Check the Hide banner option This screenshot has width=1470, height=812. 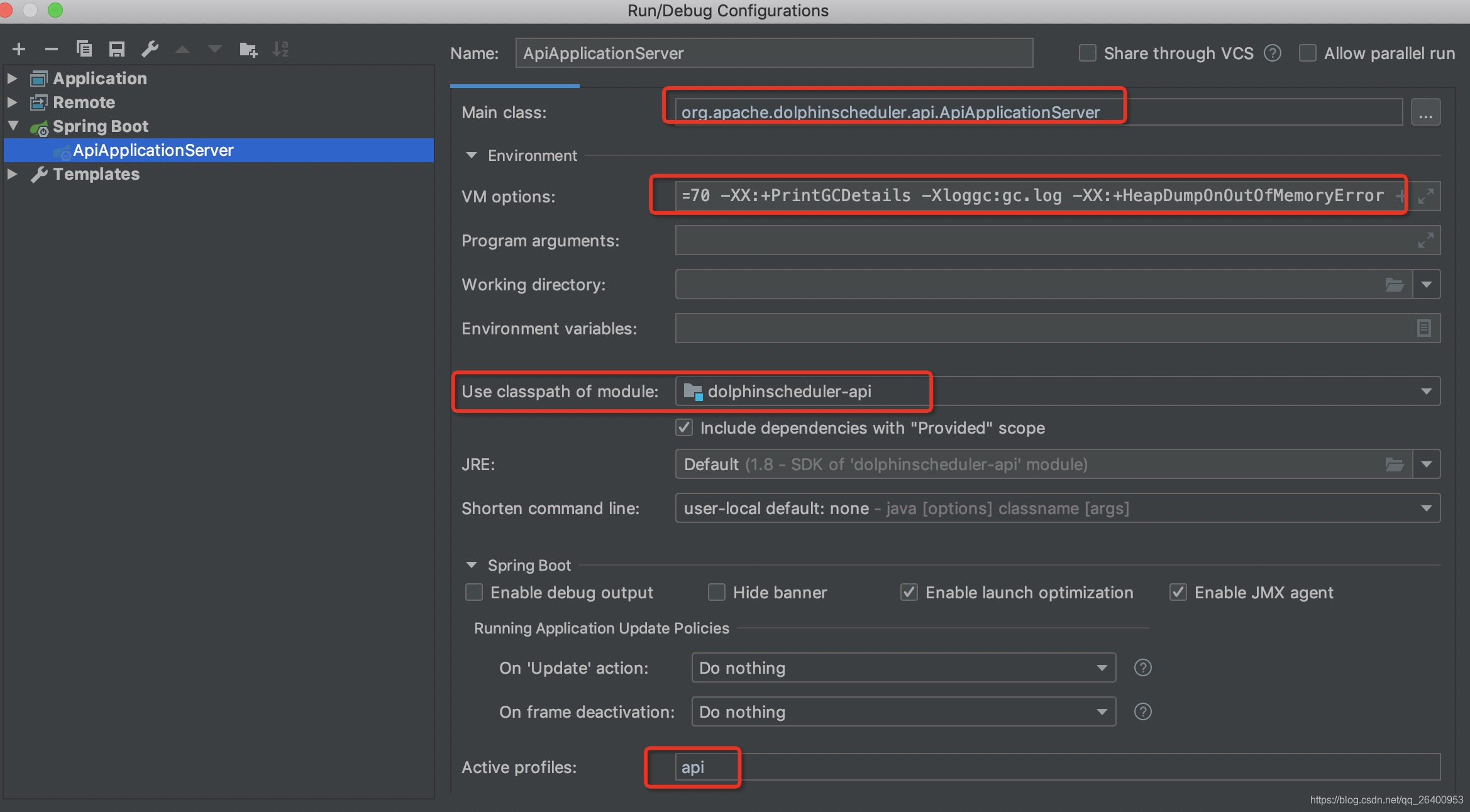coord(717,592)
